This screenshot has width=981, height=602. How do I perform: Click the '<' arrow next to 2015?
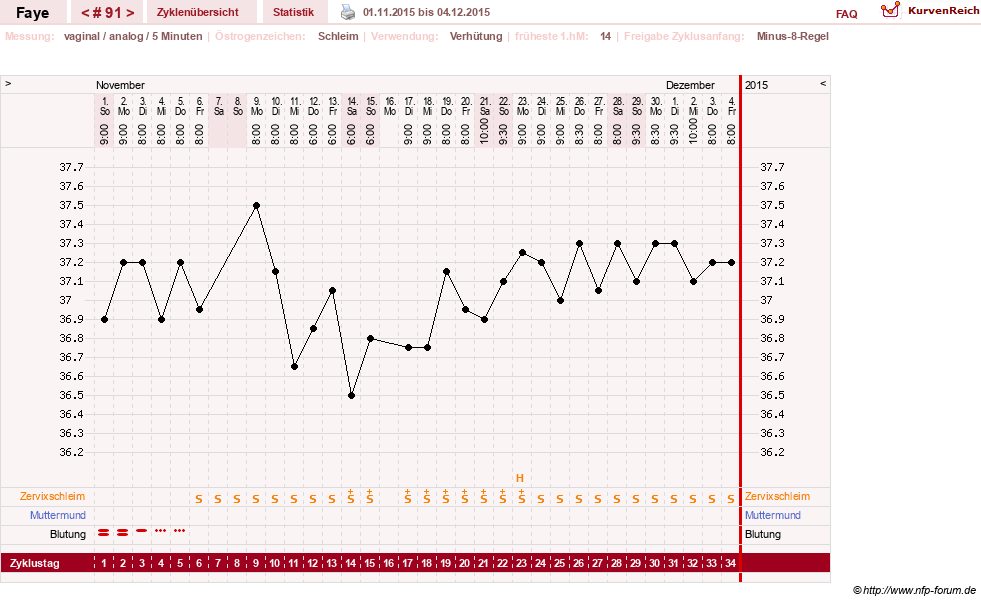[x=823, y=83]
